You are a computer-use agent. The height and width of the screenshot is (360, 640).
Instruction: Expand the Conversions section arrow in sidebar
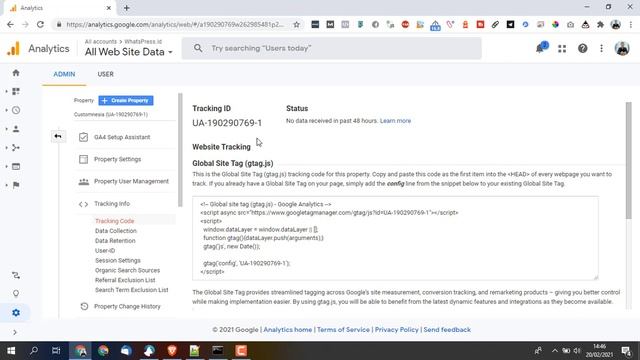(7, 185)
